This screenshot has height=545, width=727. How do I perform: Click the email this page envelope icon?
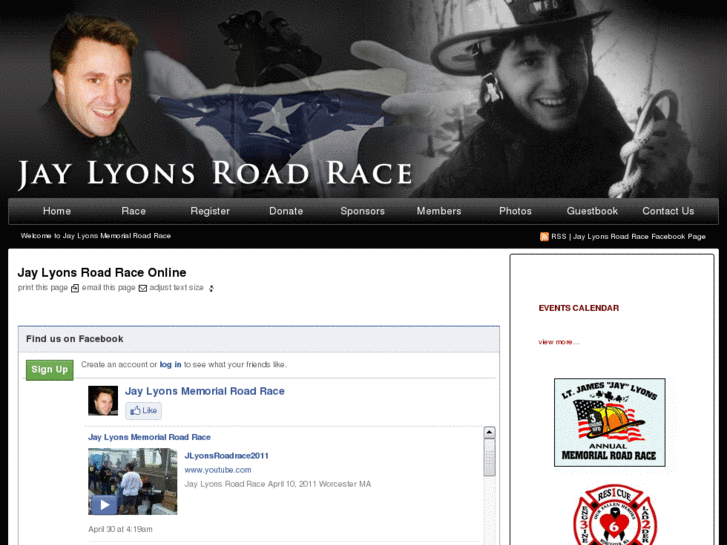pos(143,289)
